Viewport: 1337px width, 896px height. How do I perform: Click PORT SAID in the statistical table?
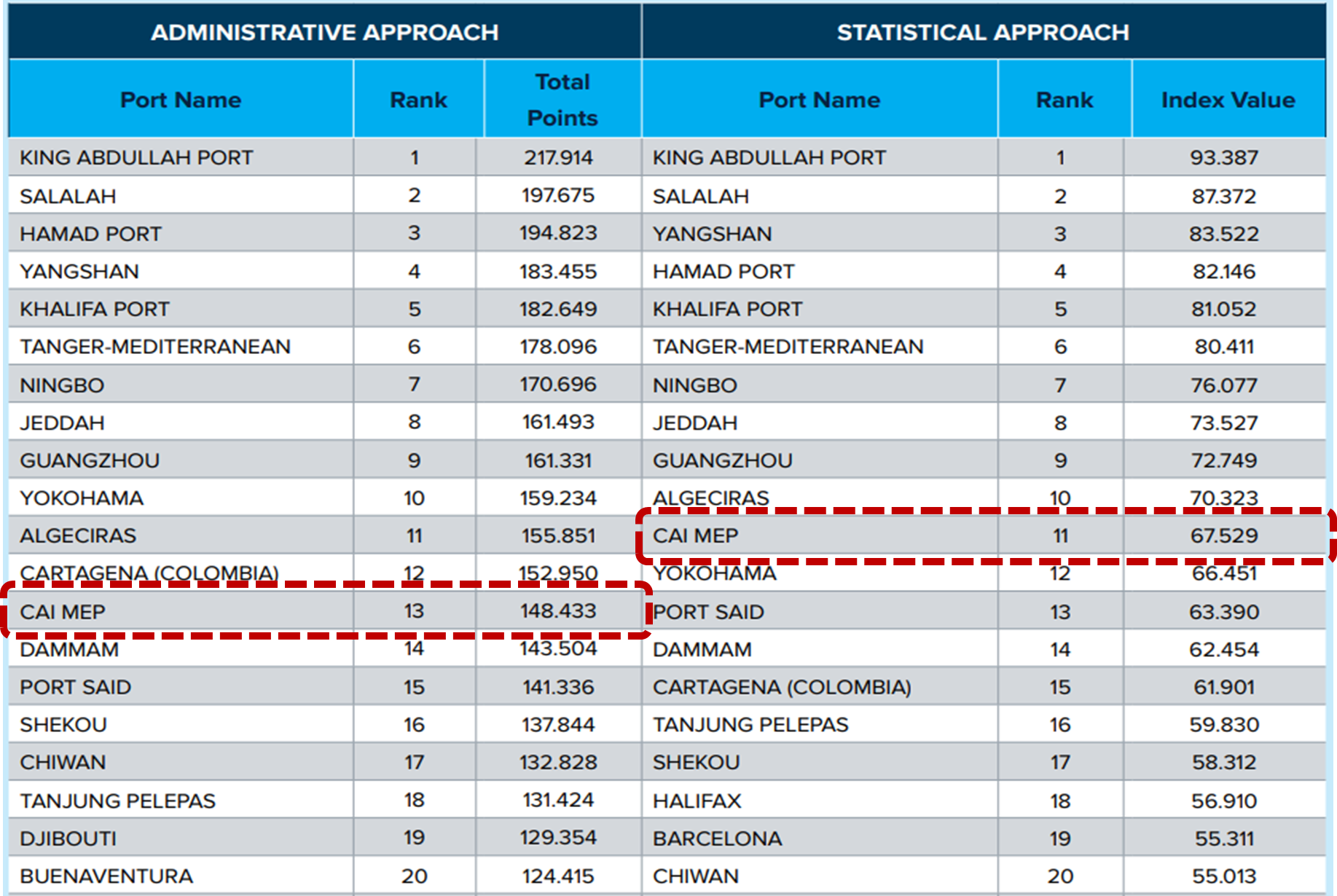708,612
